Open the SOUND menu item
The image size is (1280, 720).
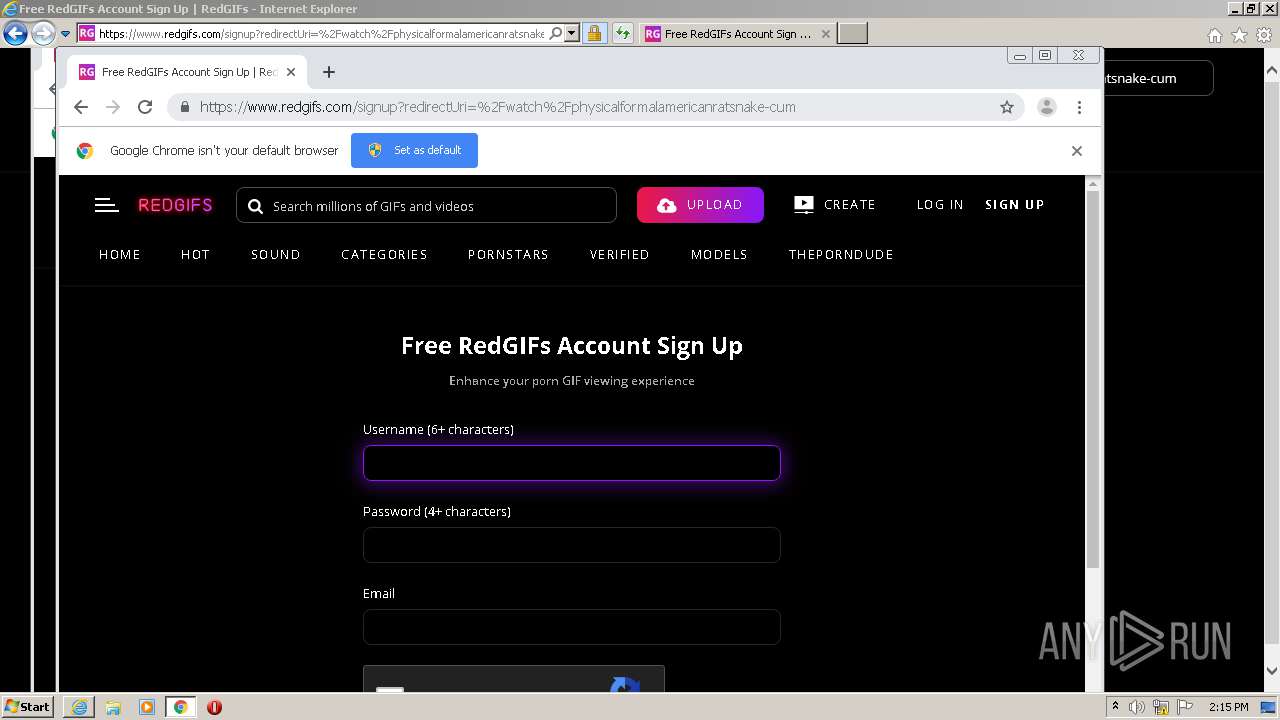276,255
